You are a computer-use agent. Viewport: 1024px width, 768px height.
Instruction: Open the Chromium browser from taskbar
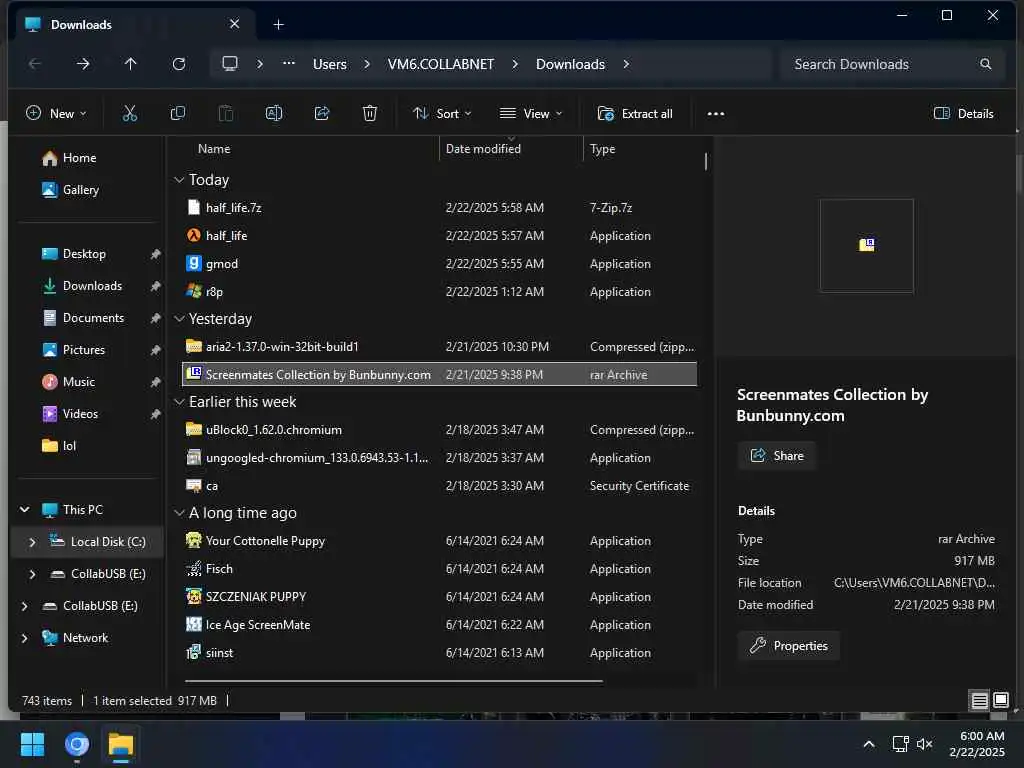click(x=76, y=744)
